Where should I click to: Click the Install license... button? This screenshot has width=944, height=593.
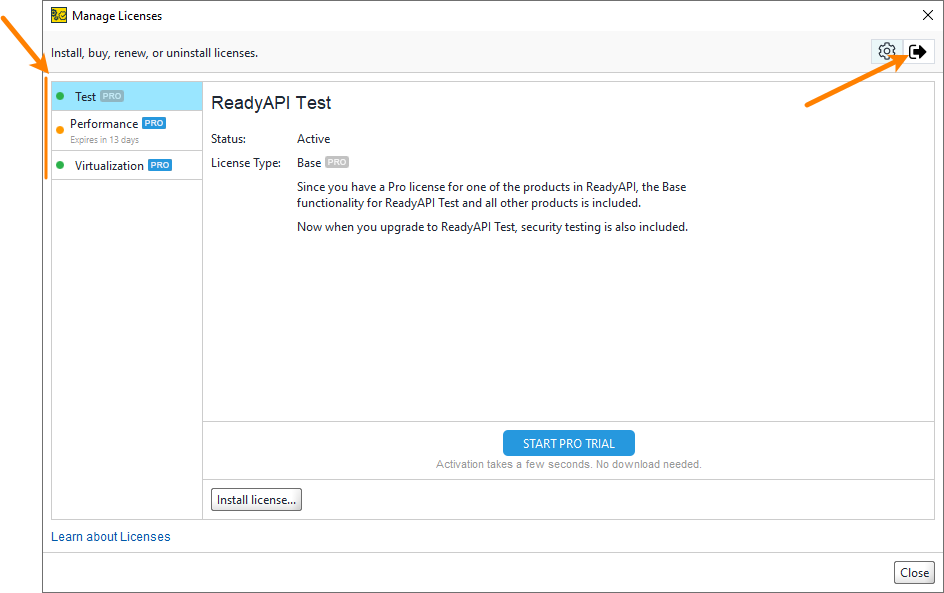click(256, 500)
